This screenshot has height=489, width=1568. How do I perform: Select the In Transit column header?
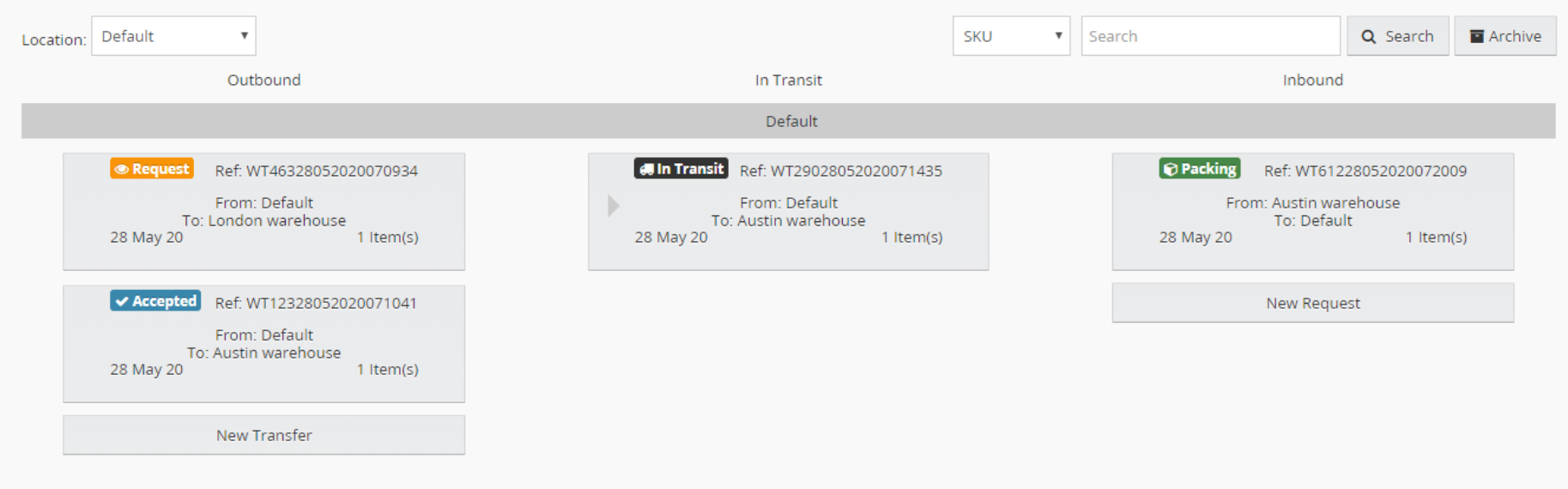pos(788,80)
